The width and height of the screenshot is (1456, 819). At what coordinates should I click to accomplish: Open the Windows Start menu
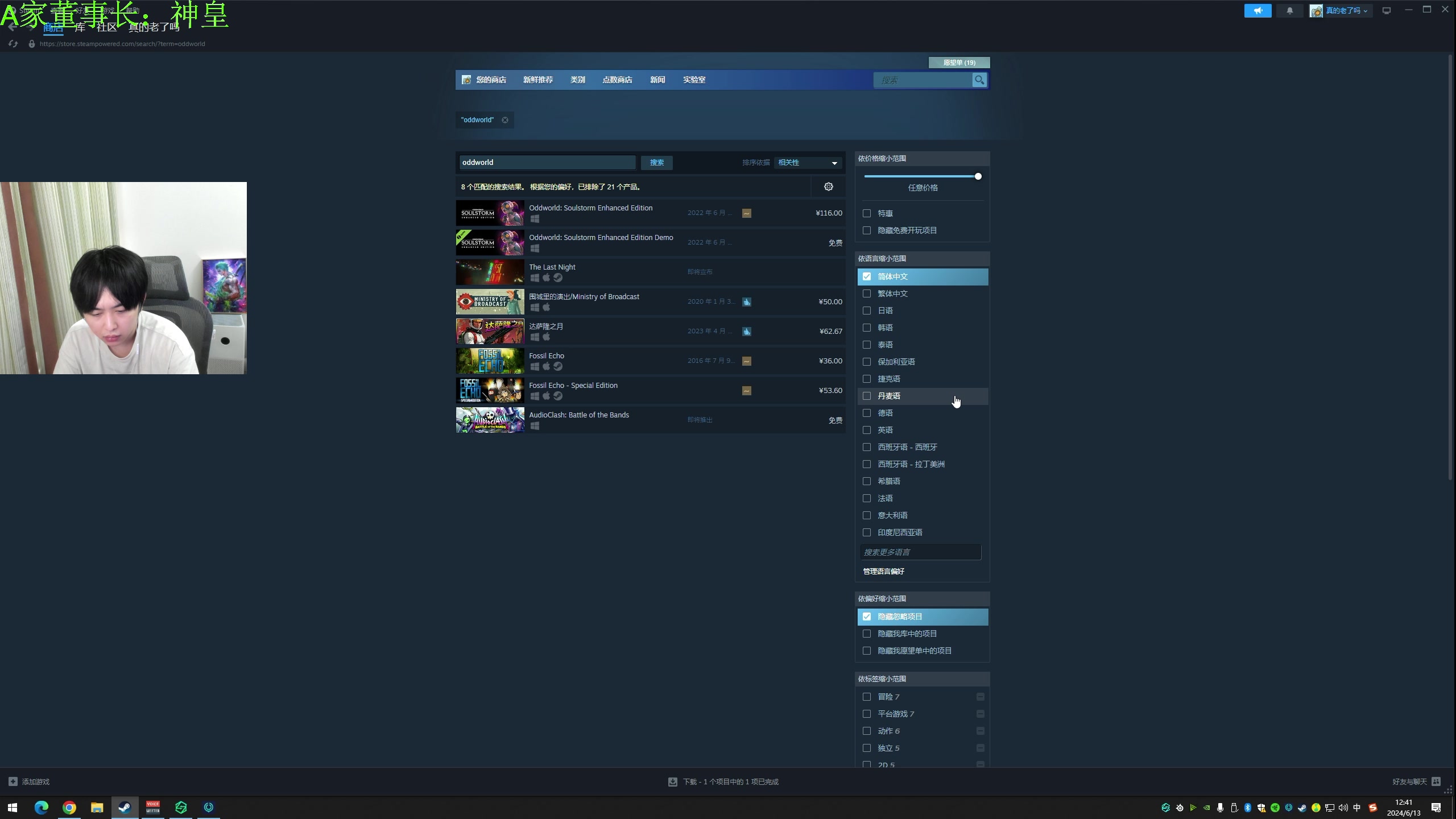[13, 808]
